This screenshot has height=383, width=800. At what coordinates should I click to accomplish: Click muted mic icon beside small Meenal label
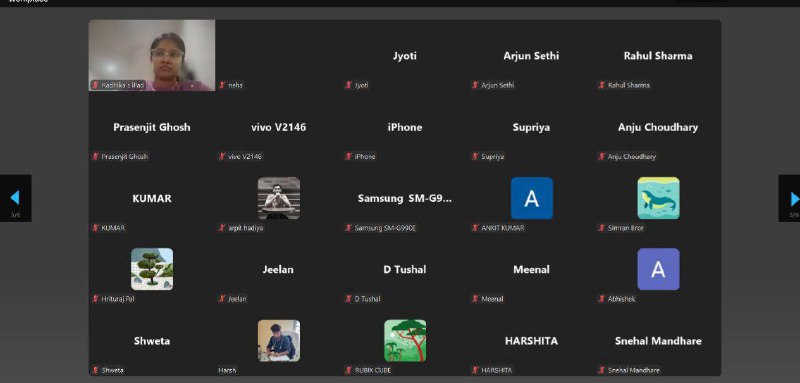coord(475,299)
